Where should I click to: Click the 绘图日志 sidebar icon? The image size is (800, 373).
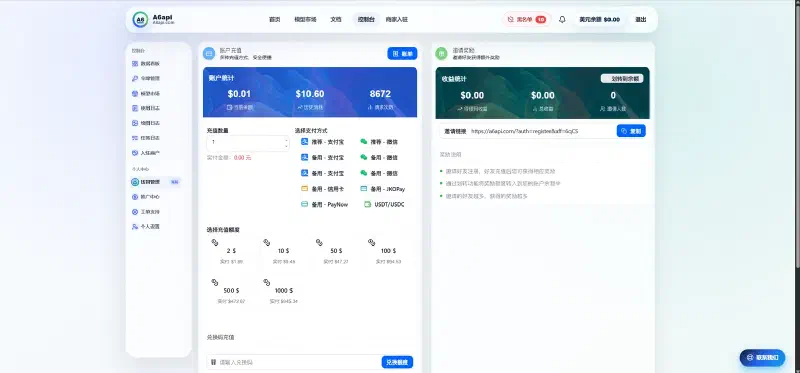pyautogui.click(x=135, y=123)
